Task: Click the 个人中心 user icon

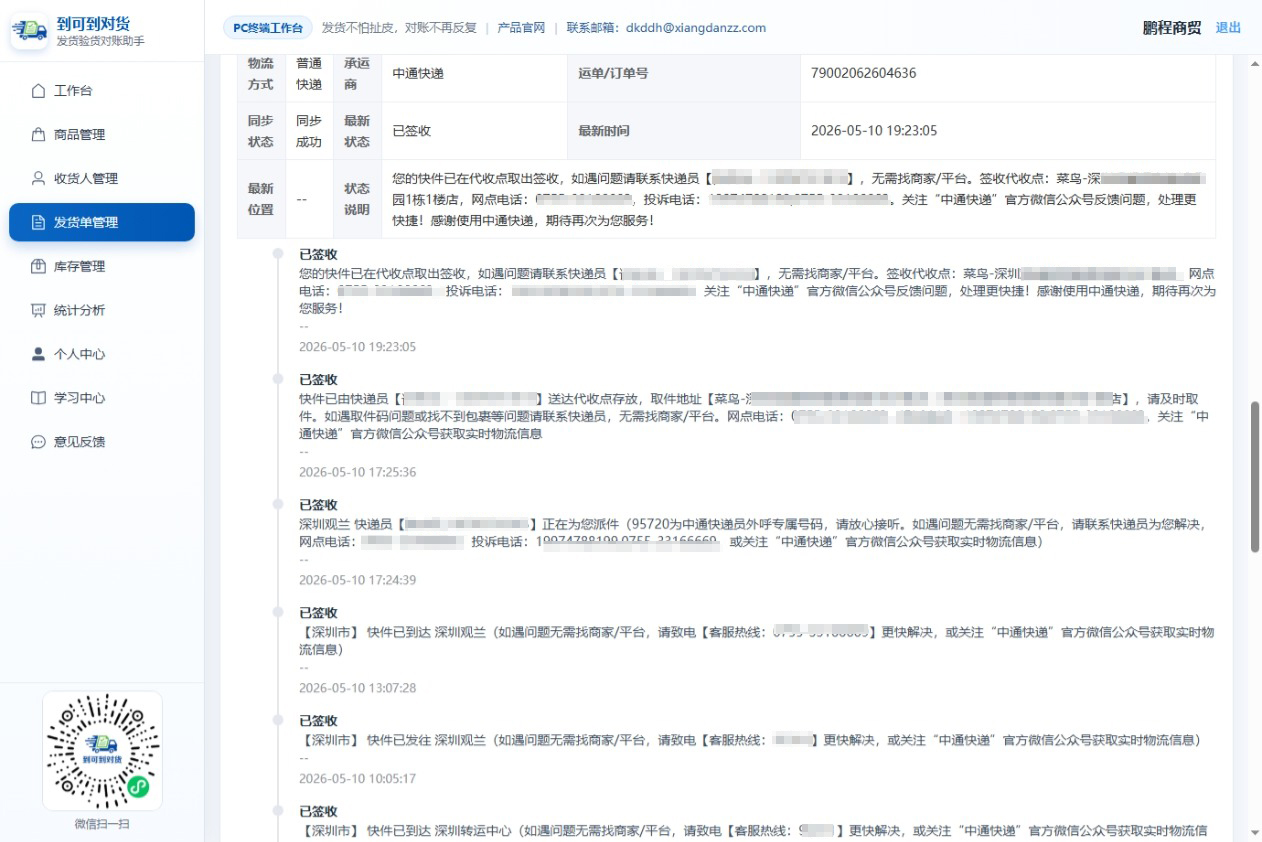Action: coord(39,354)
